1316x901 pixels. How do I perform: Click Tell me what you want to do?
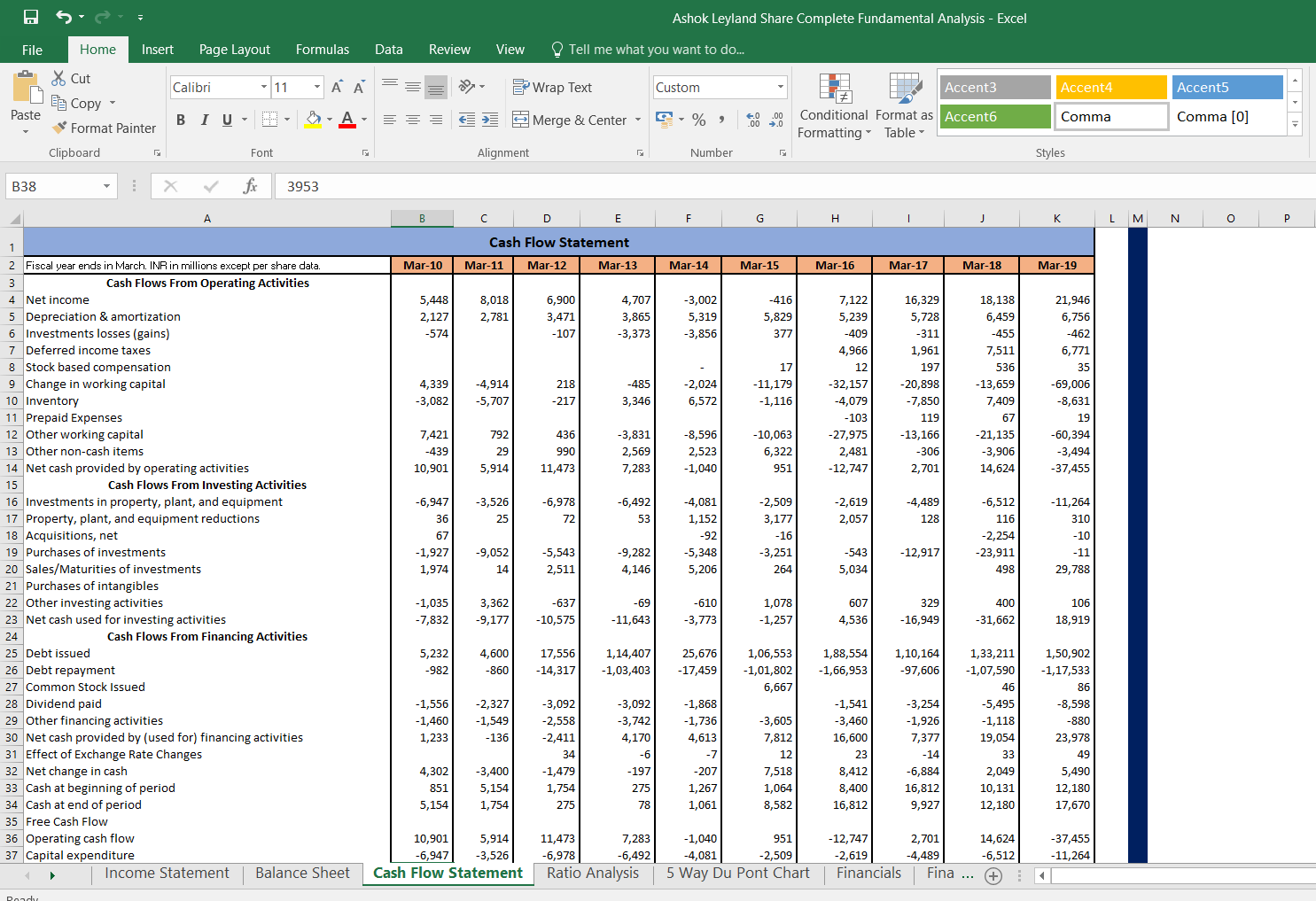point(647,50)
